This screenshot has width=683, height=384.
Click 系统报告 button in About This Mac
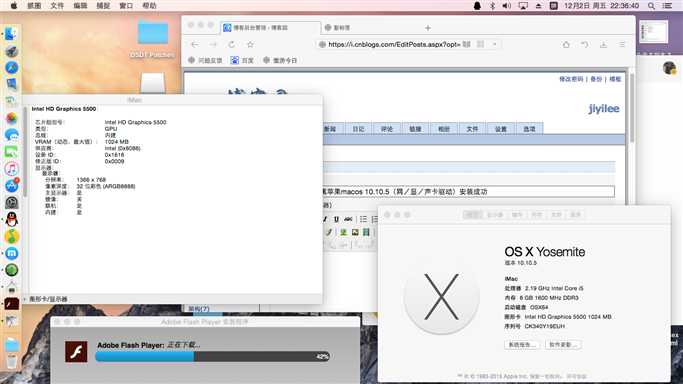click(522, 344)
